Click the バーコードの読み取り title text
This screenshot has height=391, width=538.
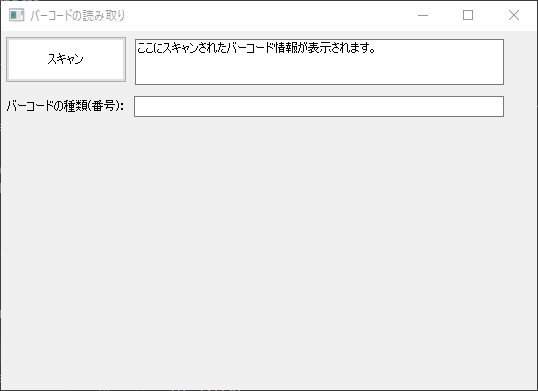[78, 16]
